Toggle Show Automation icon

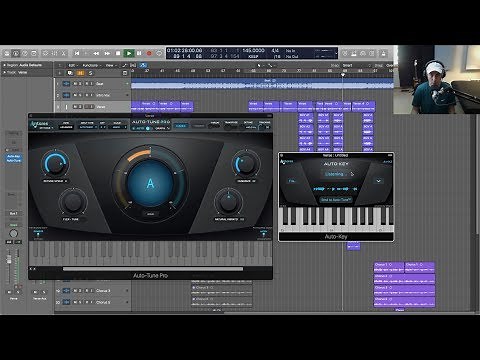click(125, 65)
